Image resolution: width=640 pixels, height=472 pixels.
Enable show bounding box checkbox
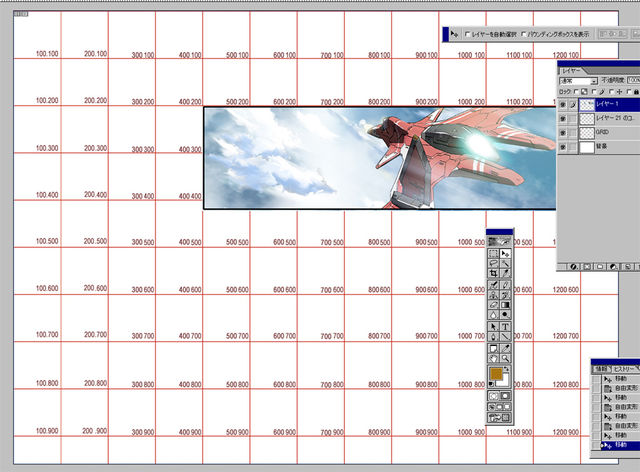524,35
